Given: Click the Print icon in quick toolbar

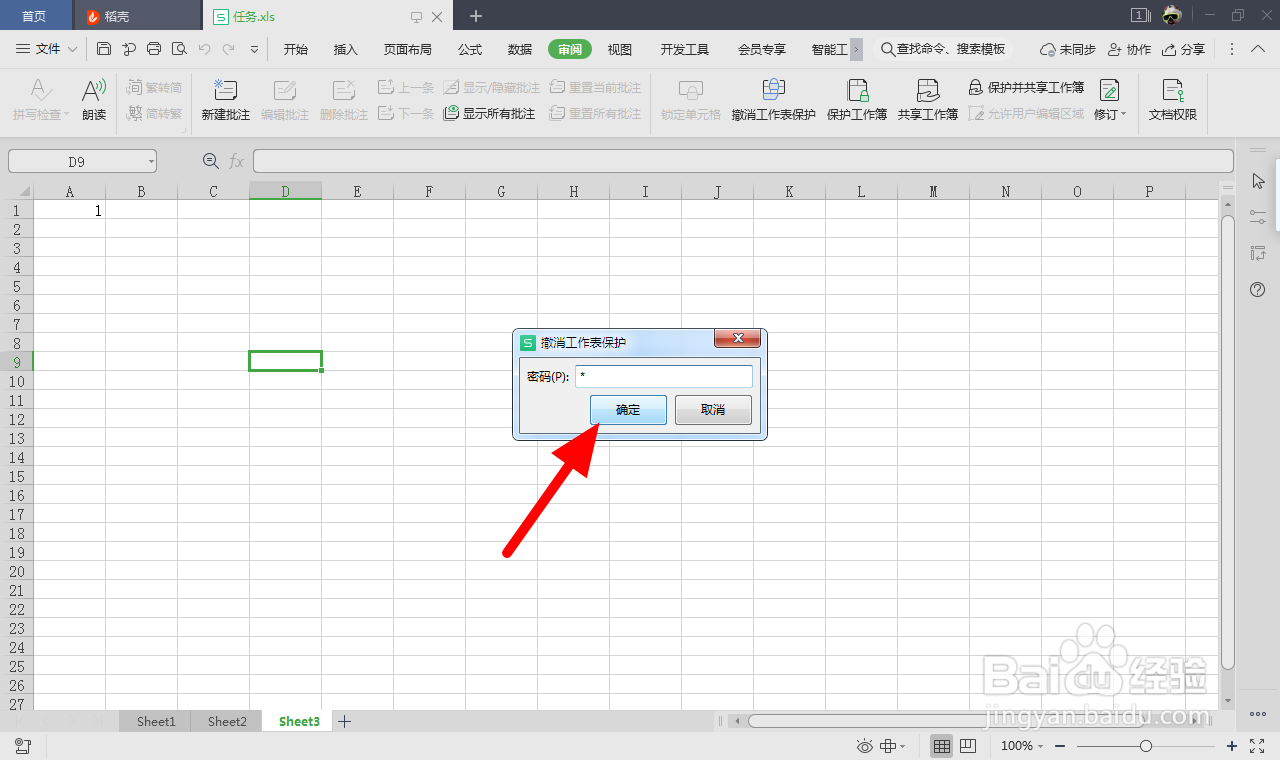Looking at the screenshot, I should 154,49.
